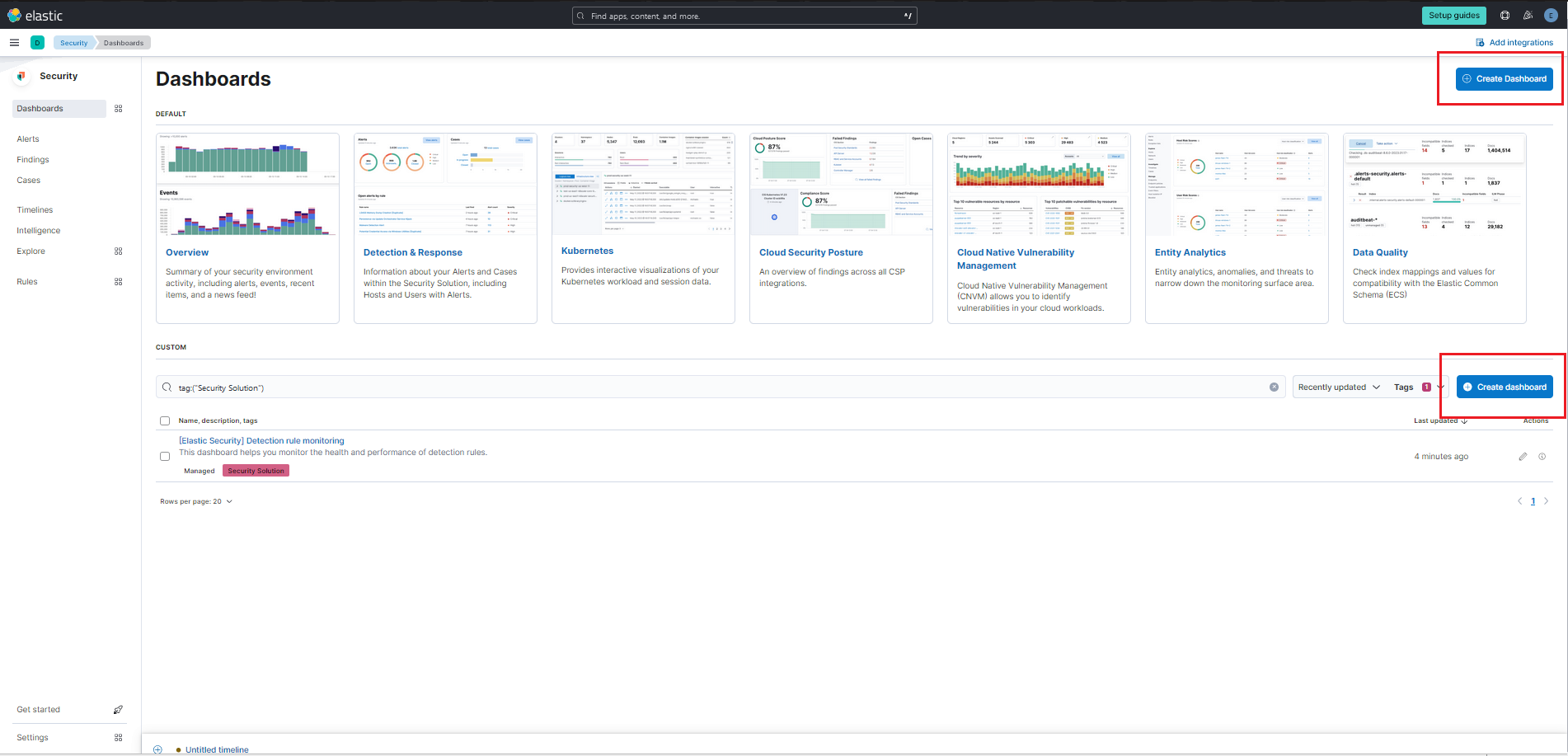Click page number 1 in pagination

click(x=1533, y=501)
